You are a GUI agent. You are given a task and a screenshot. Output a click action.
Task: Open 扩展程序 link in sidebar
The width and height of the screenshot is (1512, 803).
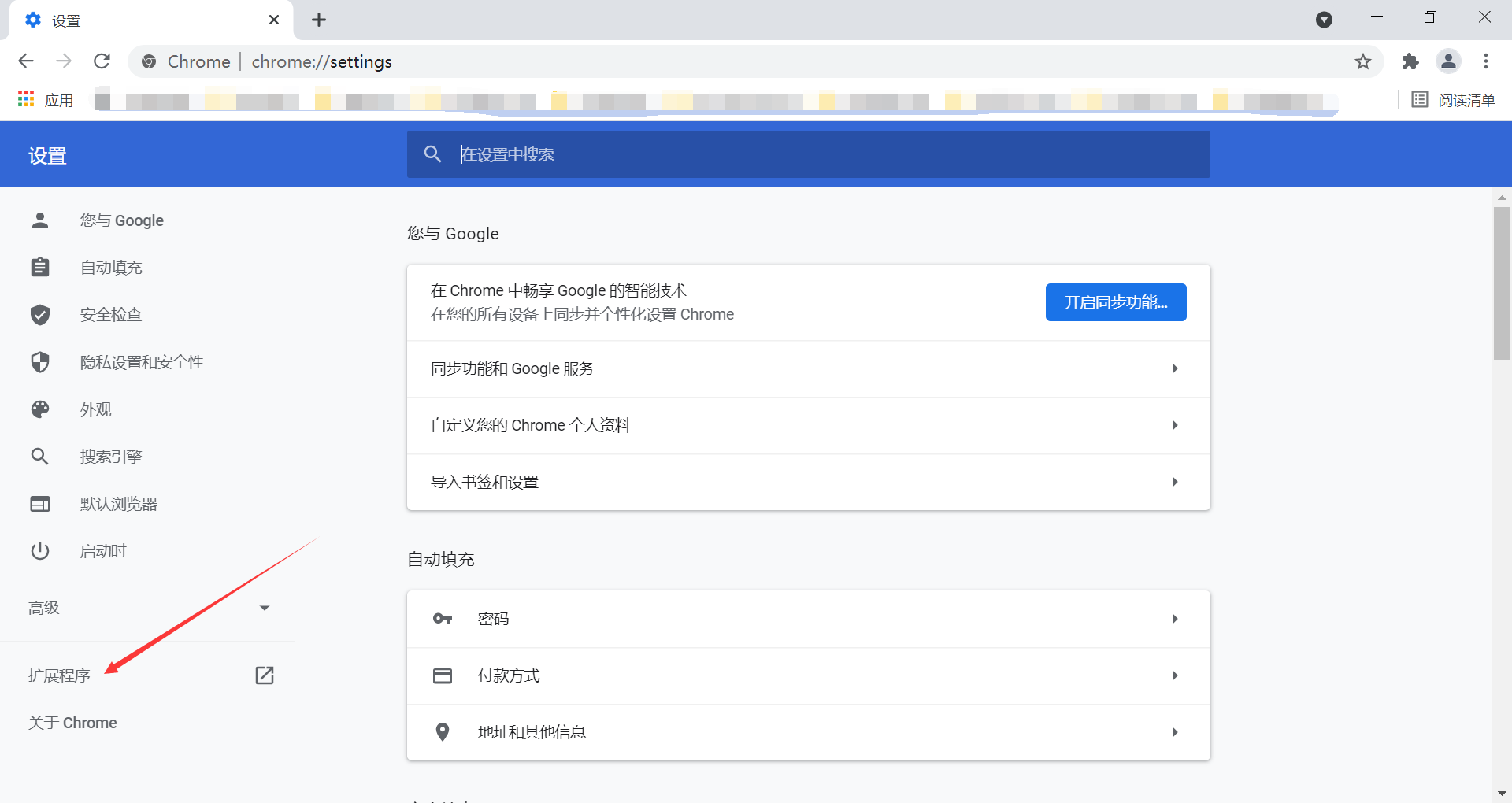[x=59, y=675]
